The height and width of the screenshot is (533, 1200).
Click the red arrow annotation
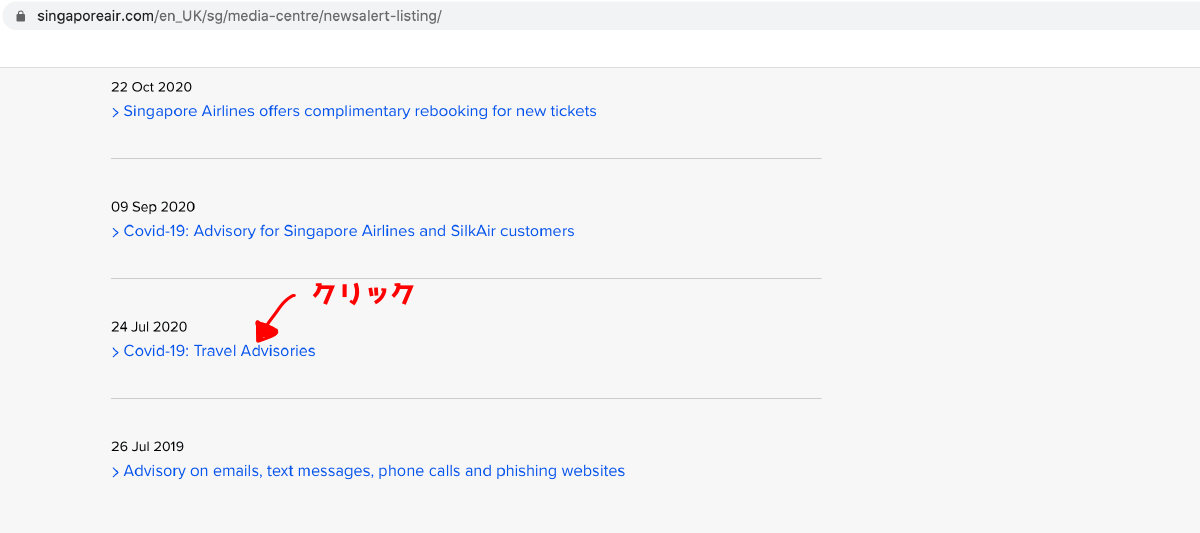click(x=276, y=318)
